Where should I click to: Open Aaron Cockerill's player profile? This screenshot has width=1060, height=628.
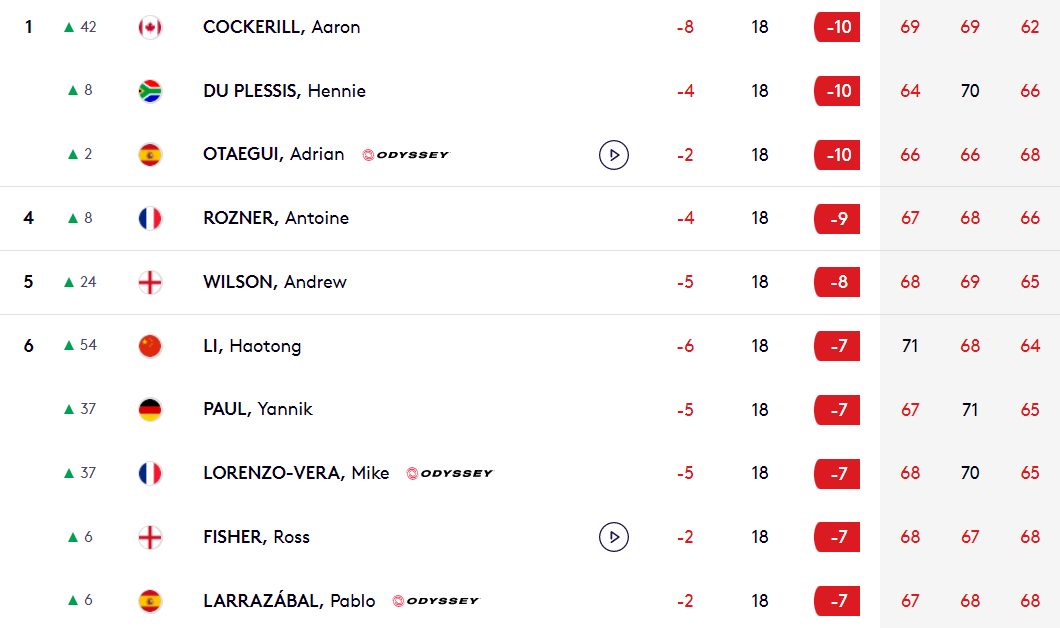(x=281, y=27)
